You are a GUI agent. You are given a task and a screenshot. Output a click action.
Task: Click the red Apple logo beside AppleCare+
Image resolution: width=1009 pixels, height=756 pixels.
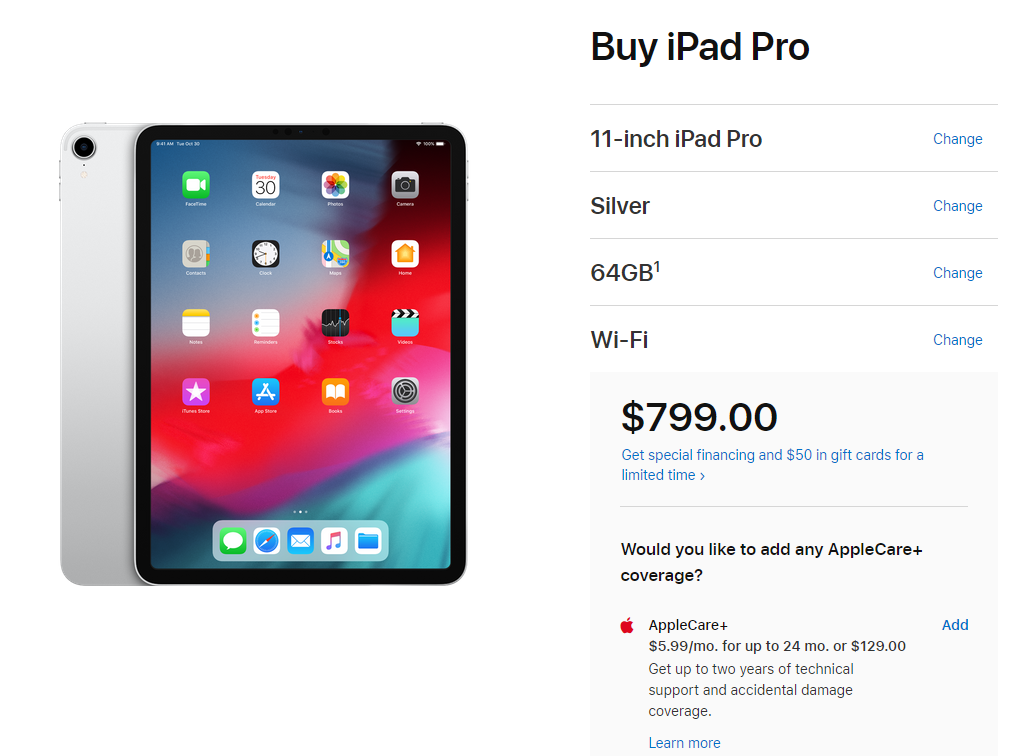(x=627, y=625)
